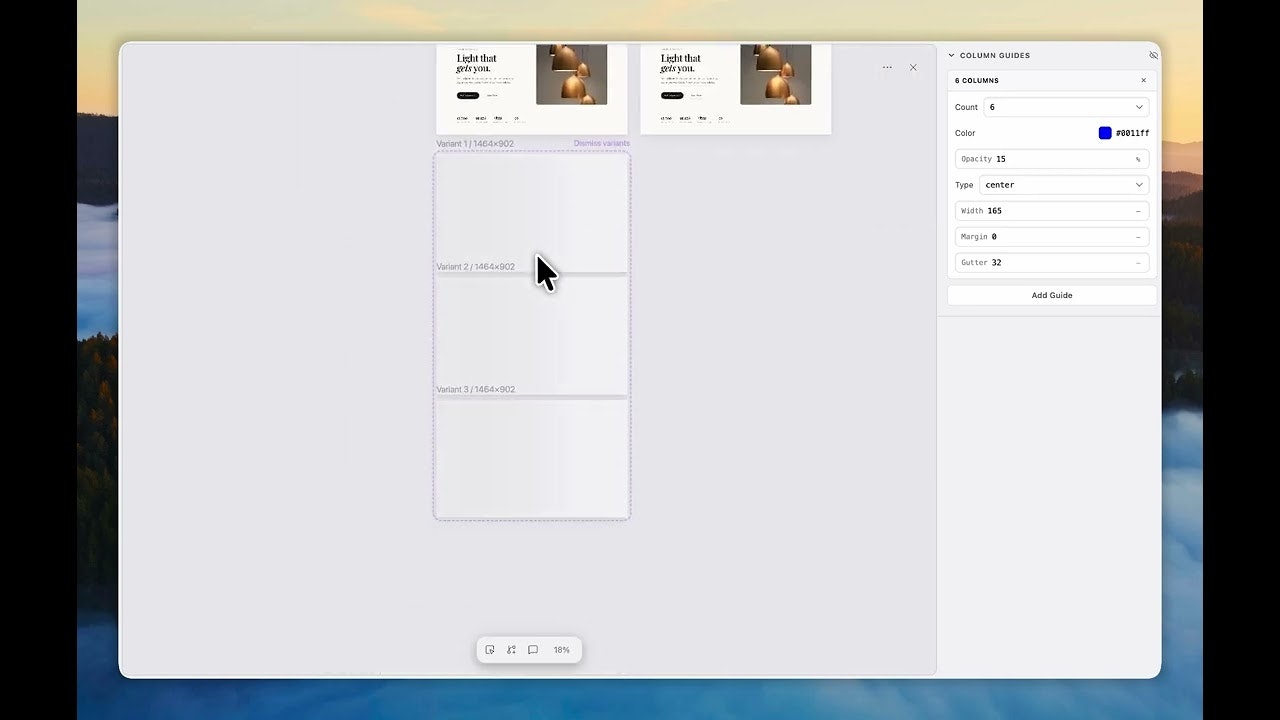Open the more options menu above the canvas
1280x720 pixels.
(x=887, y=67)
